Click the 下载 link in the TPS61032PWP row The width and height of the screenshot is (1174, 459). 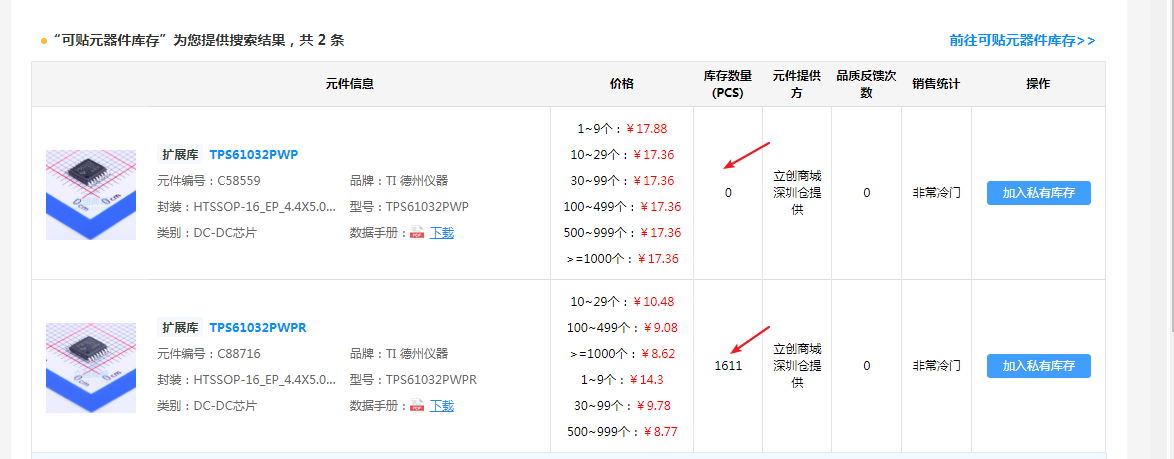441,233
